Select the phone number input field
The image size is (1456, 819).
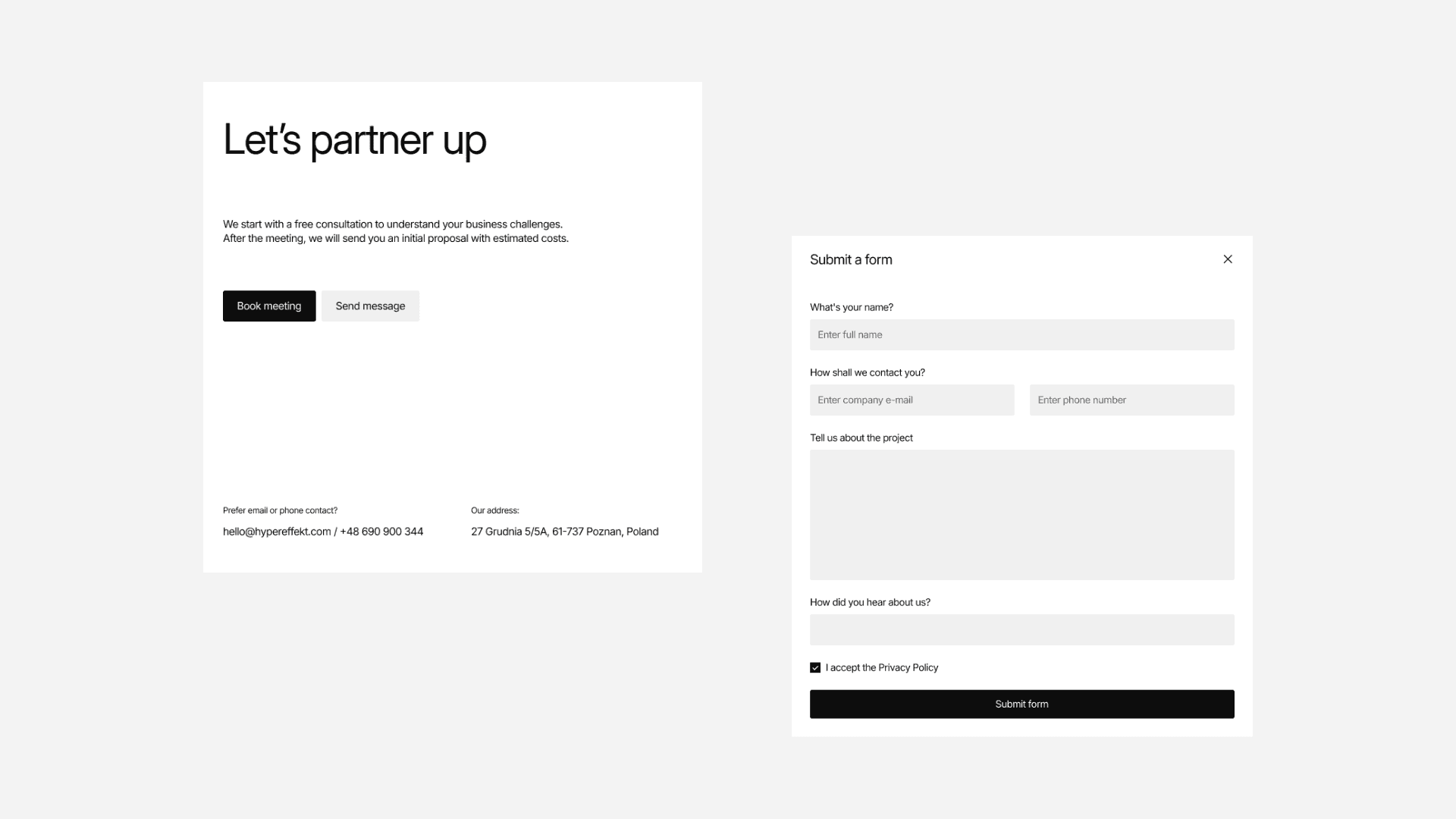point(1131,400)
